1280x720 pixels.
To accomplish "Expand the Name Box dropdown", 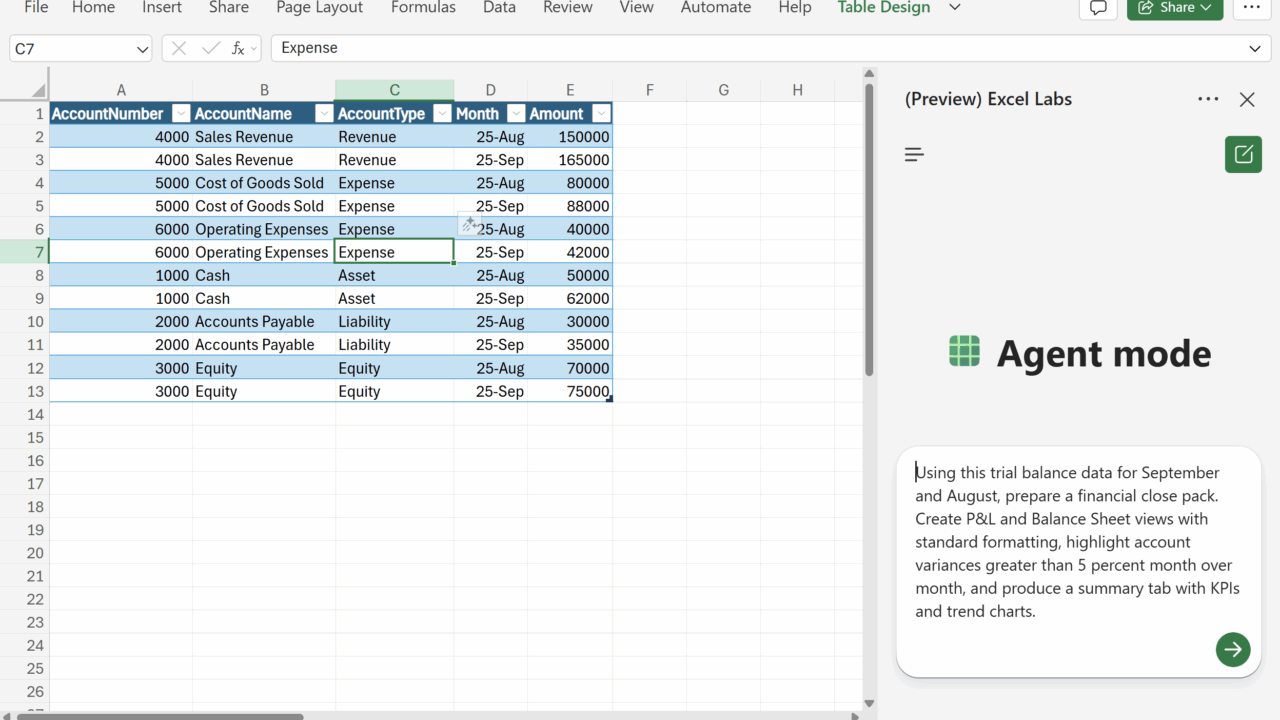I will pyautogui.click(x=141, y=48).
